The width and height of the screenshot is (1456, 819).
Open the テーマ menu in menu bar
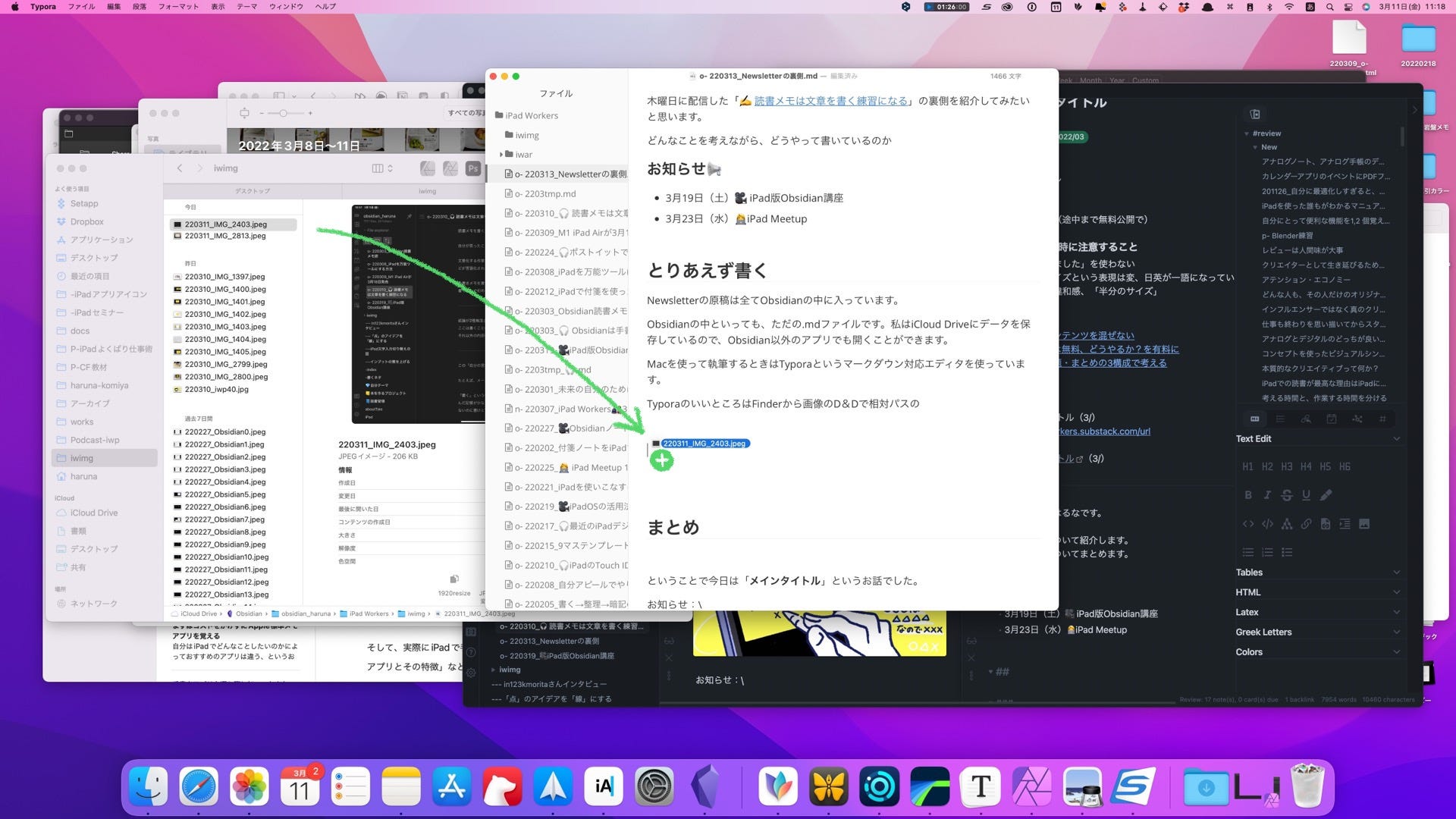(x=246, y=7)
